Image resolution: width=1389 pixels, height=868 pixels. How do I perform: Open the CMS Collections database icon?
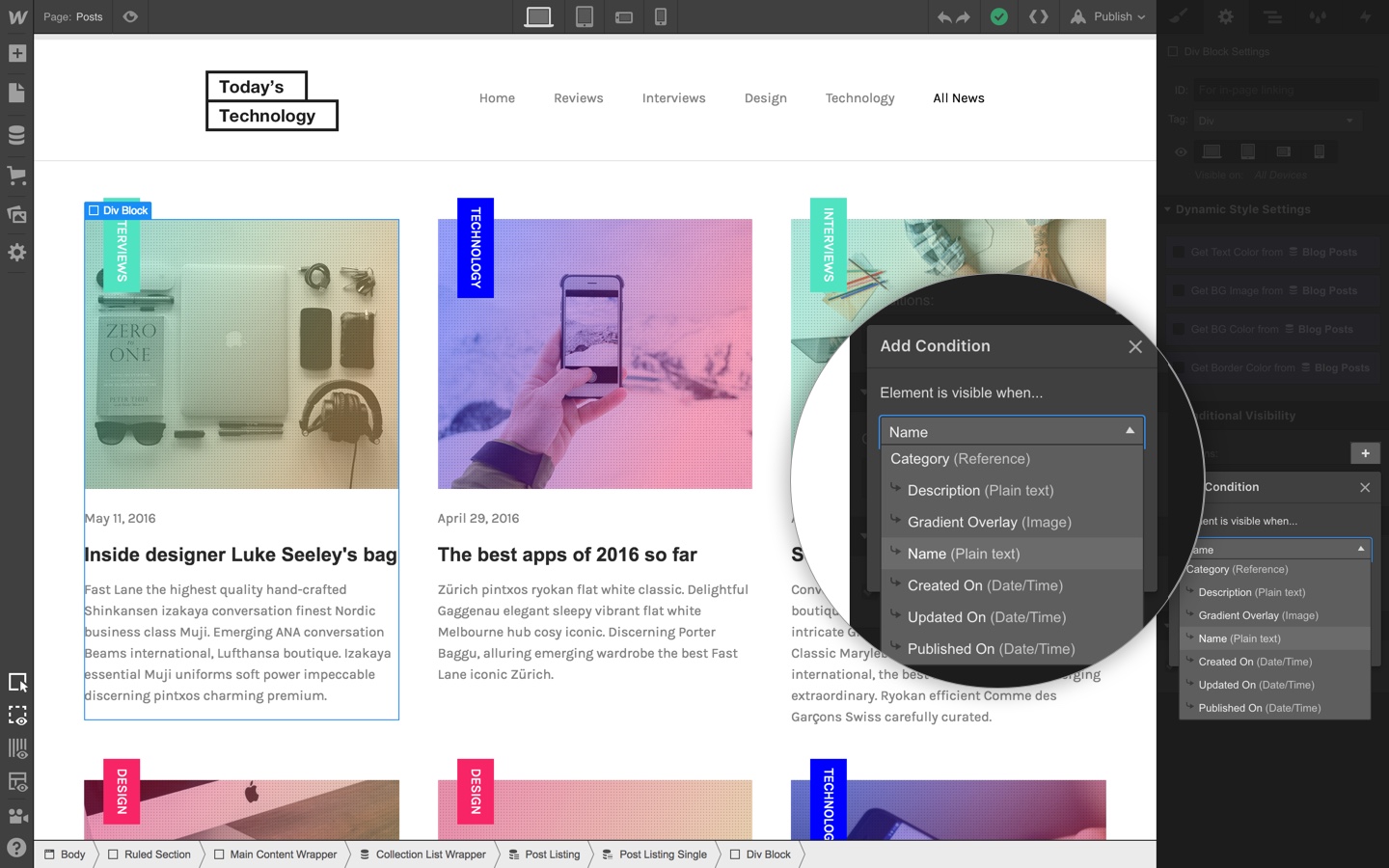click(x=16, y=135)
